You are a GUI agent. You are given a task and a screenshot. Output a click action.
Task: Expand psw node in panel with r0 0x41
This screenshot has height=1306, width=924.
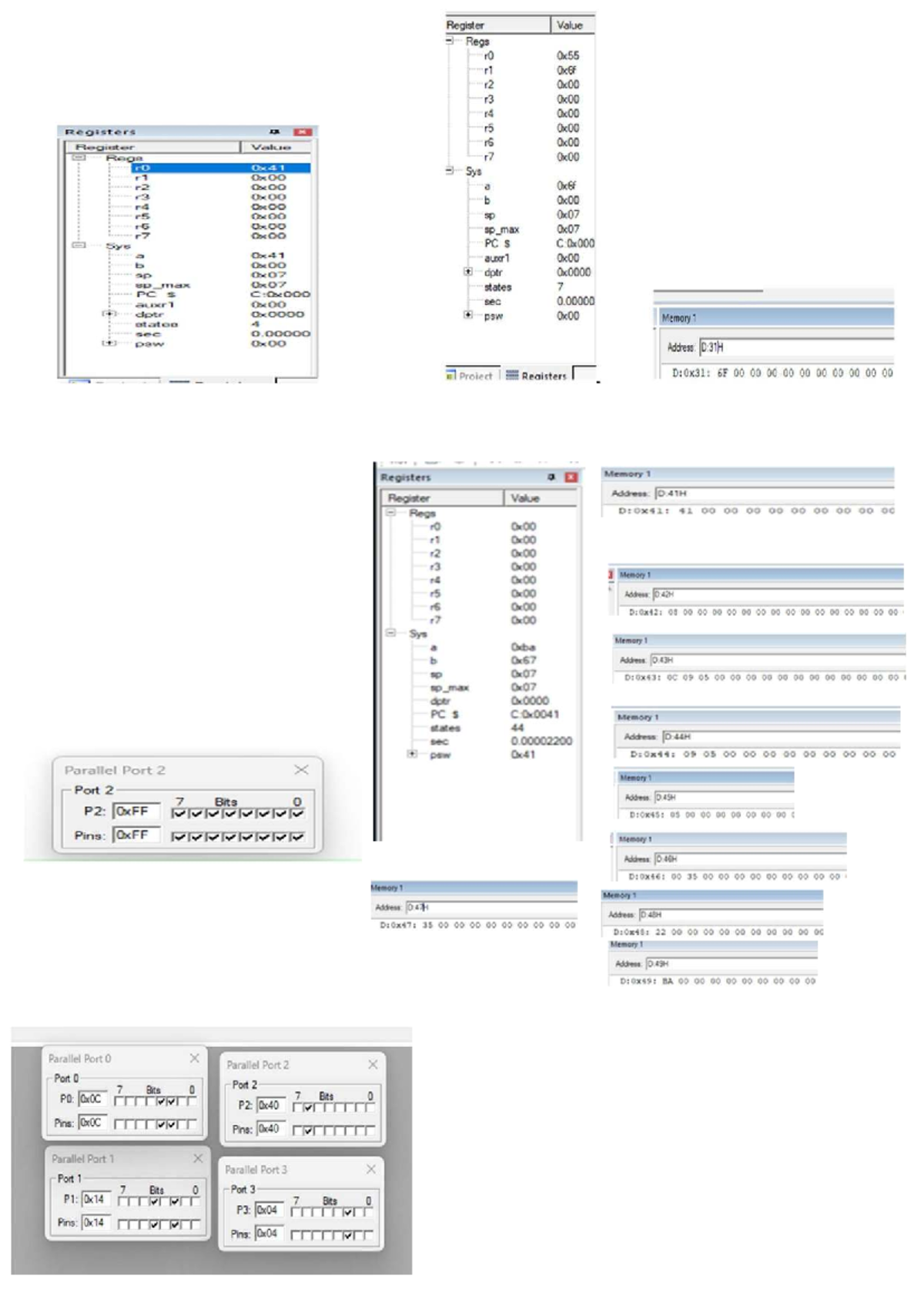109,343
